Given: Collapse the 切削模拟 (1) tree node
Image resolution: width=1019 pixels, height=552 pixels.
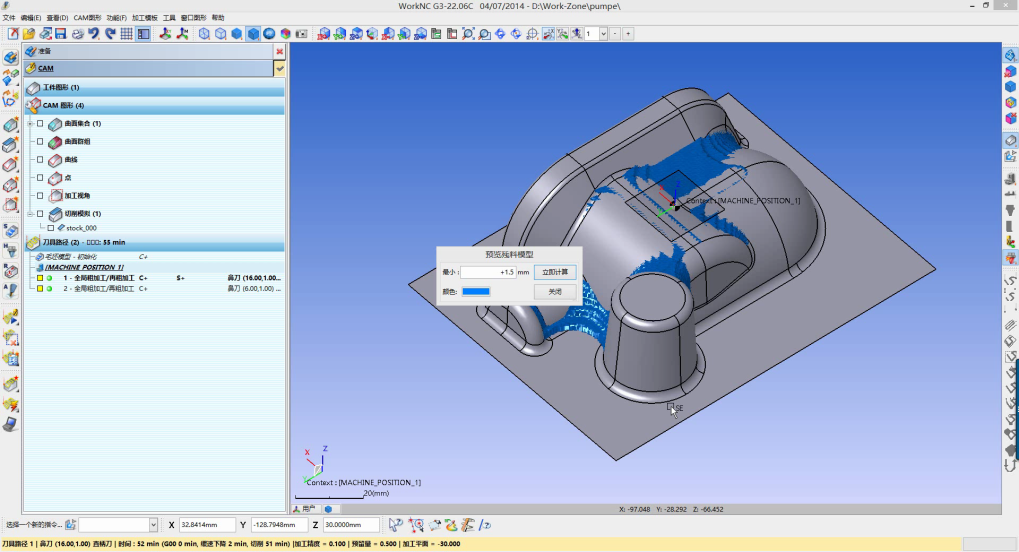Looking at the screenshot, I should (x=30, y=213).
